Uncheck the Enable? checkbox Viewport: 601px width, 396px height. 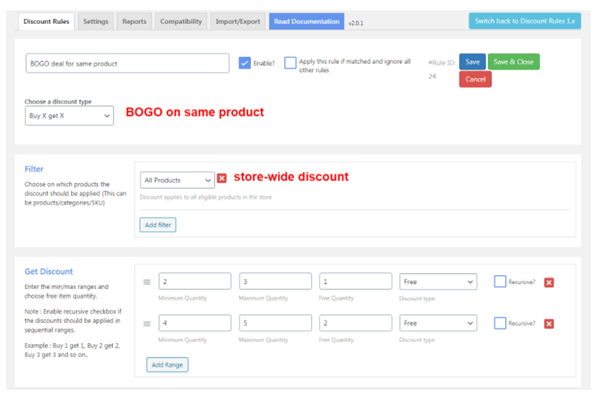pyautogui.click(x=245, y=63)
